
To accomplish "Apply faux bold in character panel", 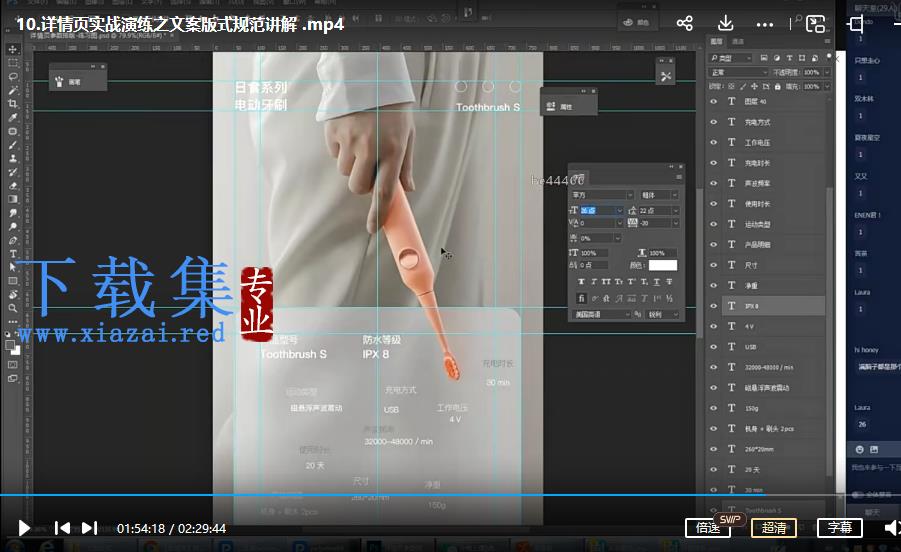I will [581, 282].
